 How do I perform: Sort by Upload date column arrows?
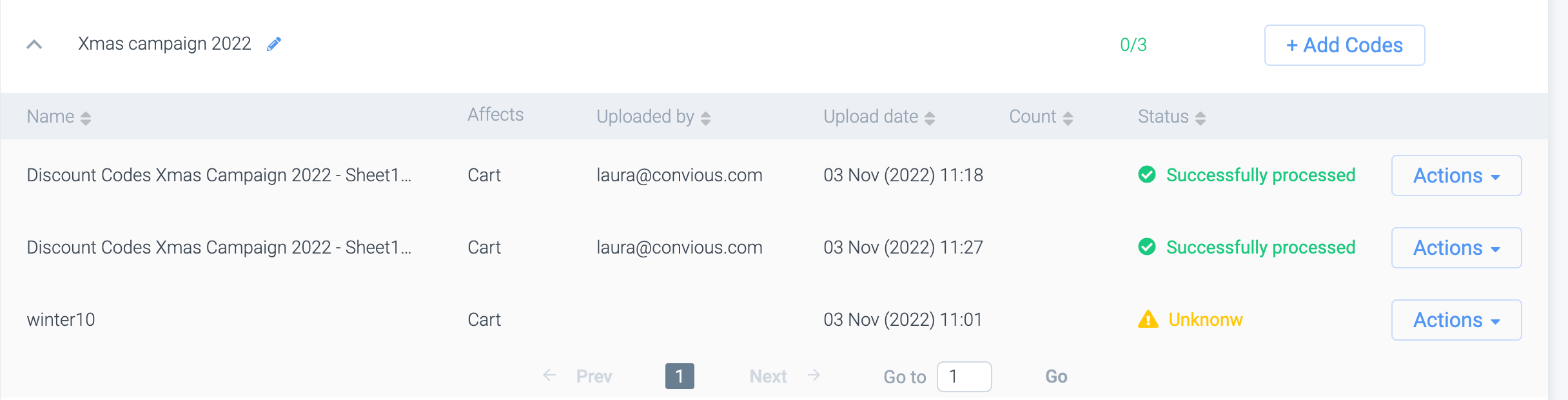click(x=929, y=118)
